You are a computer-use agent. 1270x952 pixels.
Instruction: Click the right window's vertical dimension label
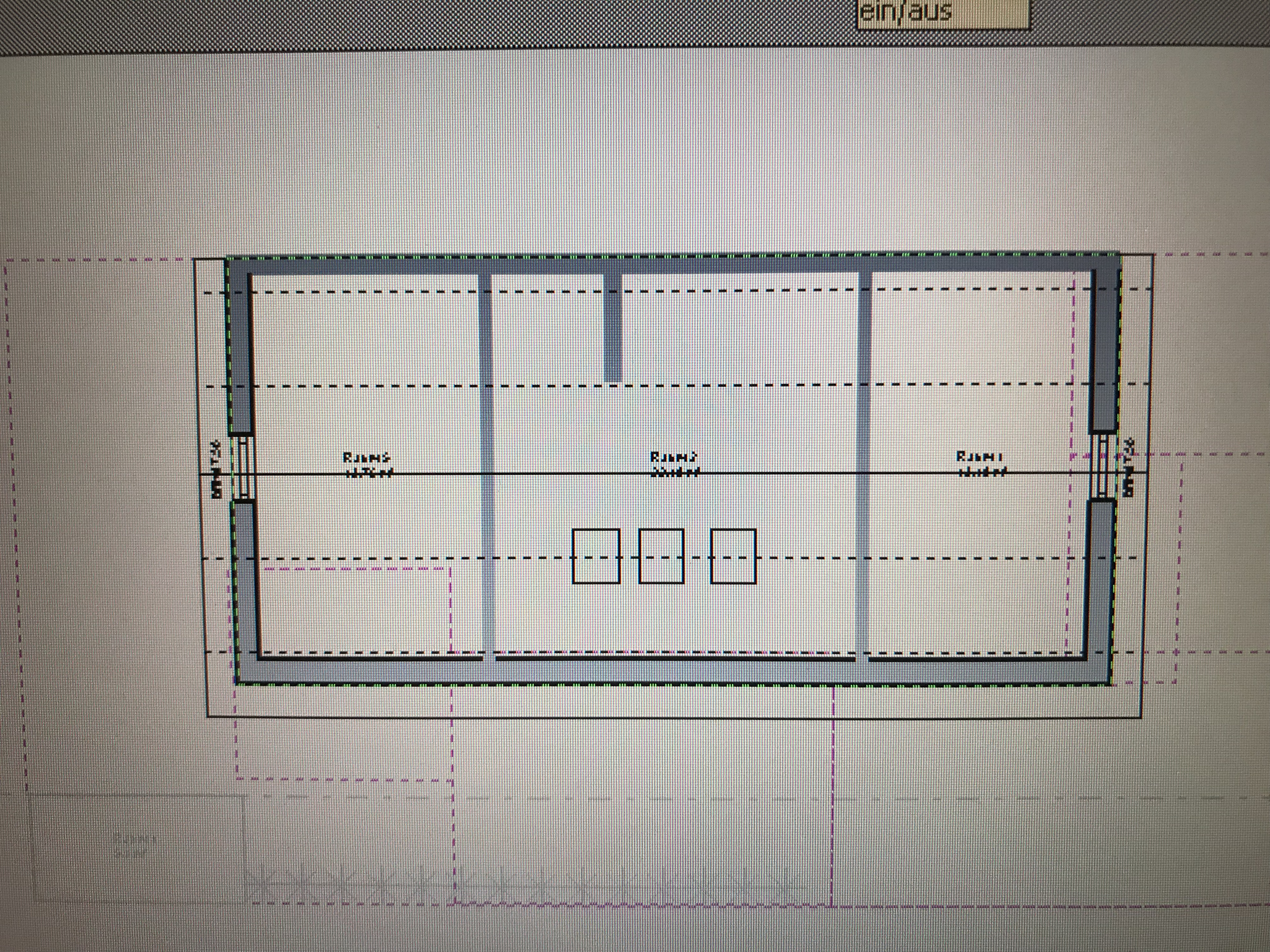pos(1129,468)
